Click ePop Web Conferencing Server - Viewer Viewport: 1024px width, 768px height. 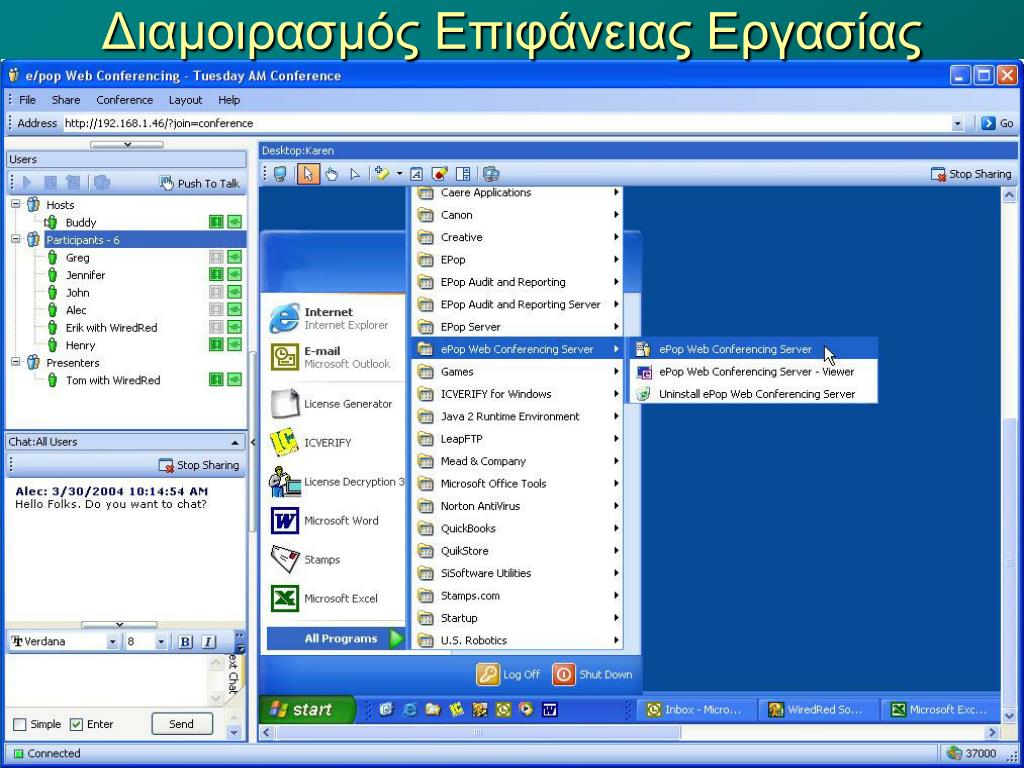click(x=752, y=372)
